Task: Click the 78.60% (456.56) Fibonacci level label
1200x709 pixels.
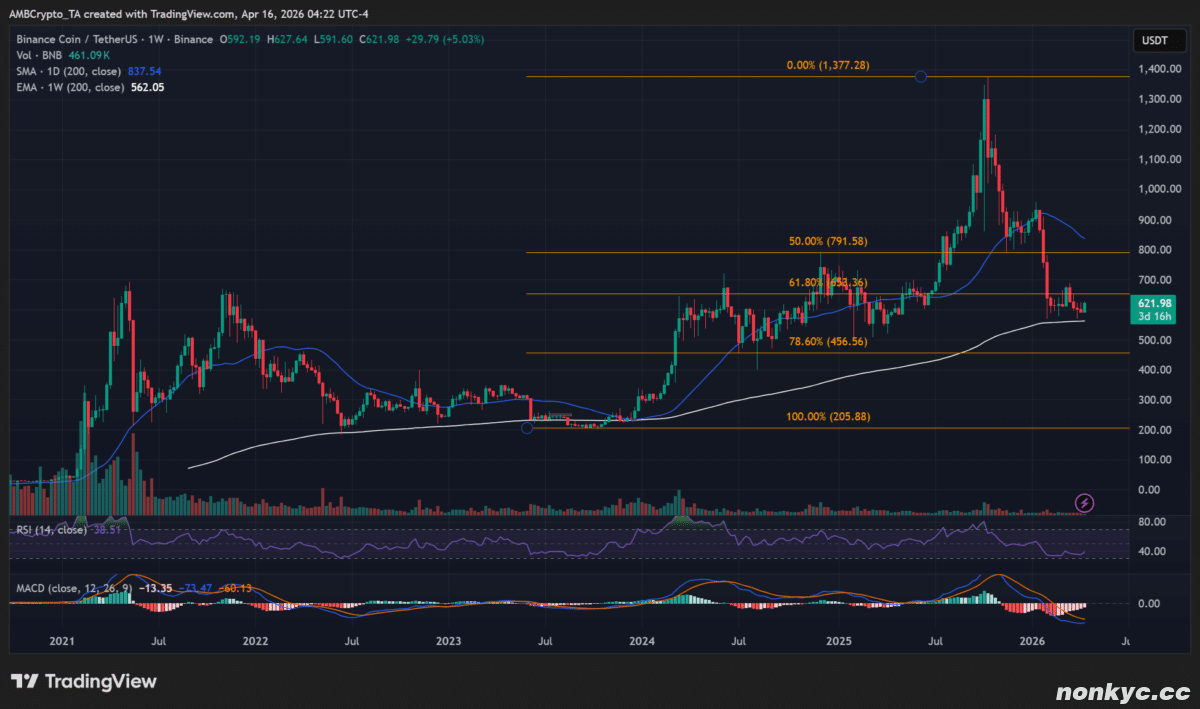Action: (826, 341)
